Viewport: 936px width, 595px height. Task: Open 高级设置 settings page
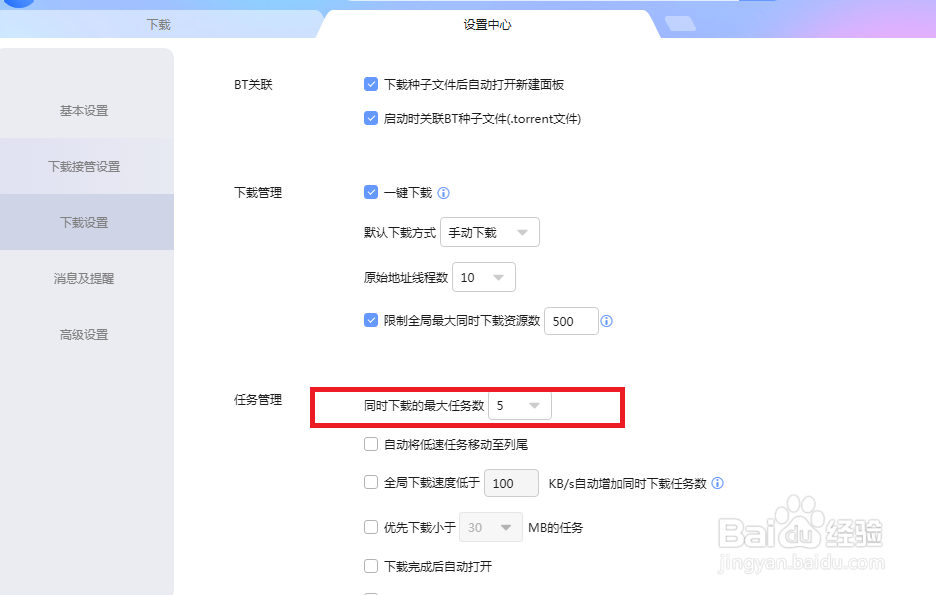click(87, 335)
